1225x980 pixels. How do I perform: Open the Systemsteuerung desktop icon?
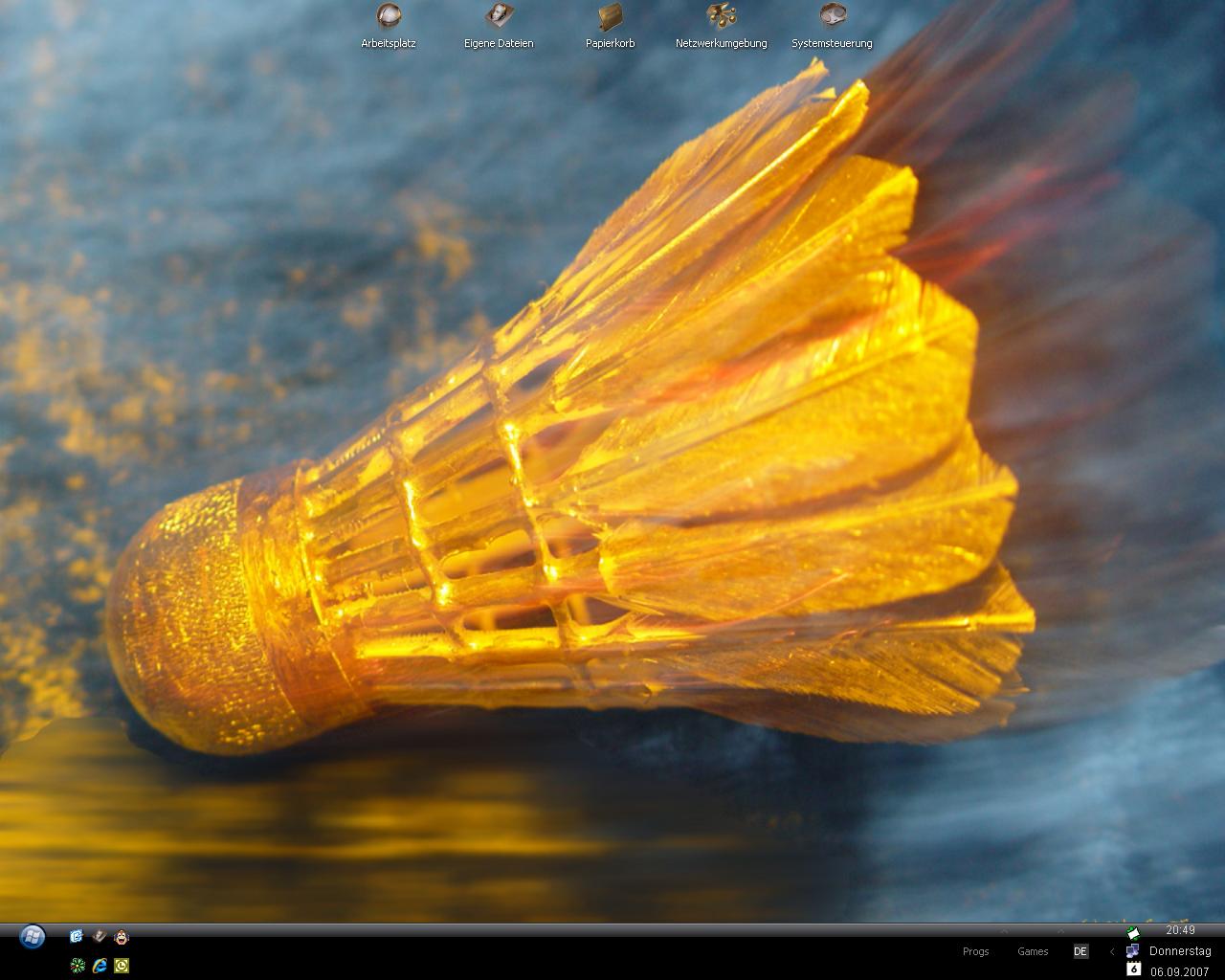coord(832,26)
